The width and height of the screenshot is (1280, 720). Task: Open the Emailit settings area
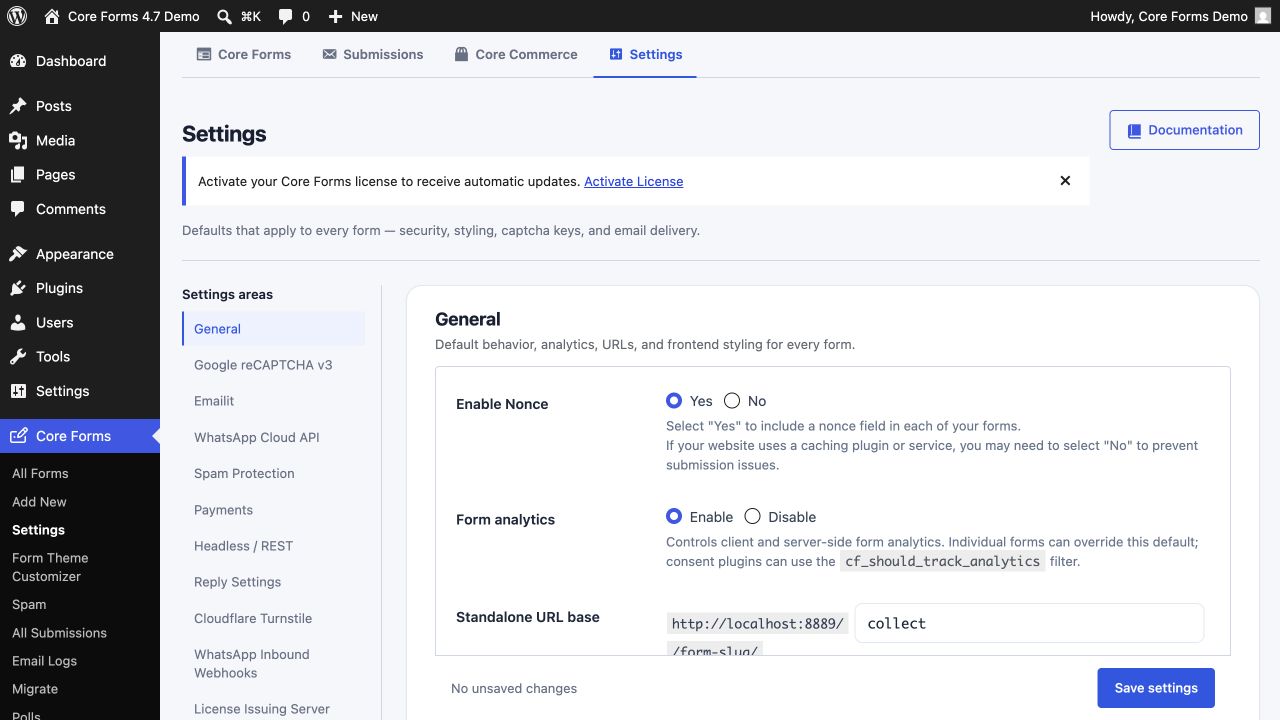pyautogui.click(x=274, y=401)
